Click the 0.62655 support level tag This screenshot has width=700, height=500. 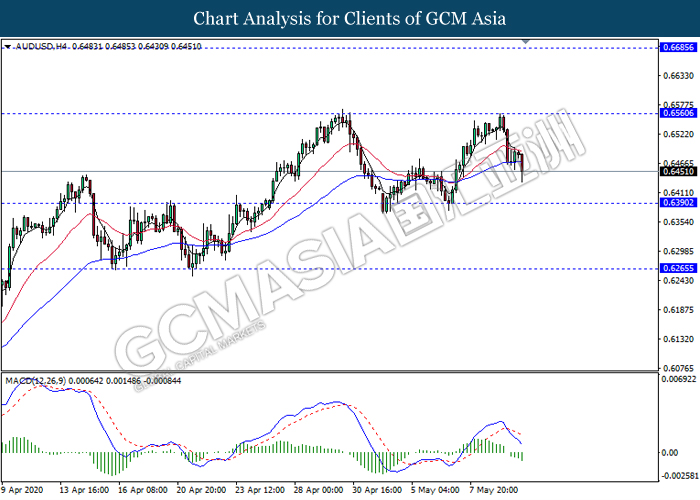(675, 269)
